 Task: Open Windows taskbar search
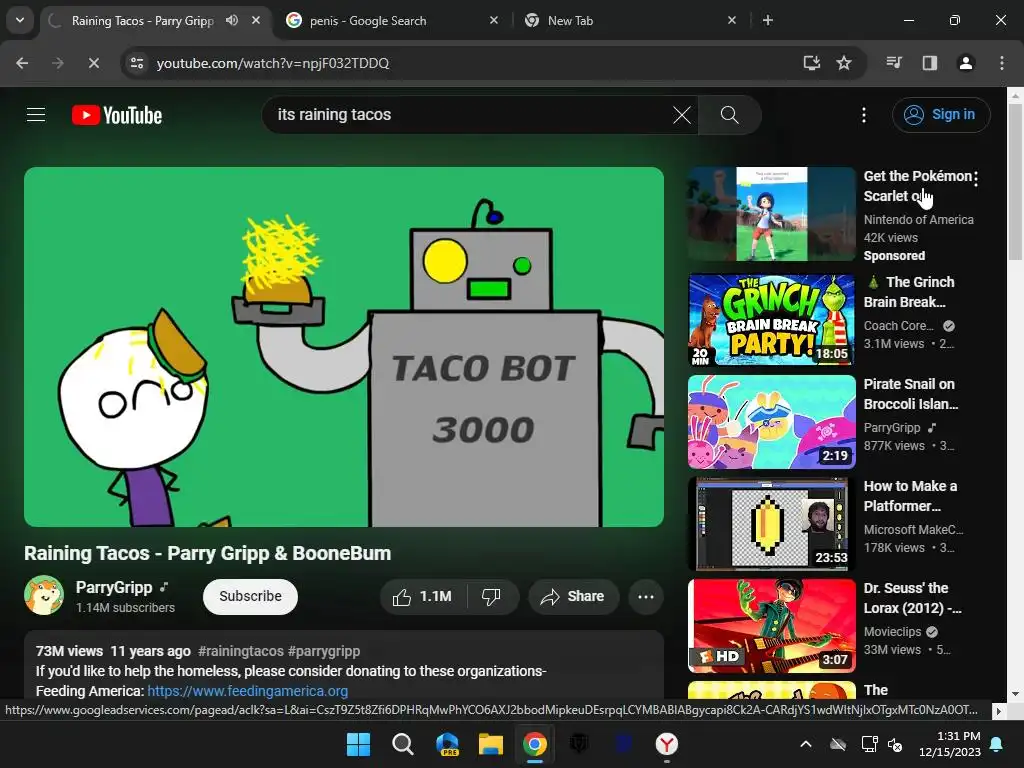402,744
